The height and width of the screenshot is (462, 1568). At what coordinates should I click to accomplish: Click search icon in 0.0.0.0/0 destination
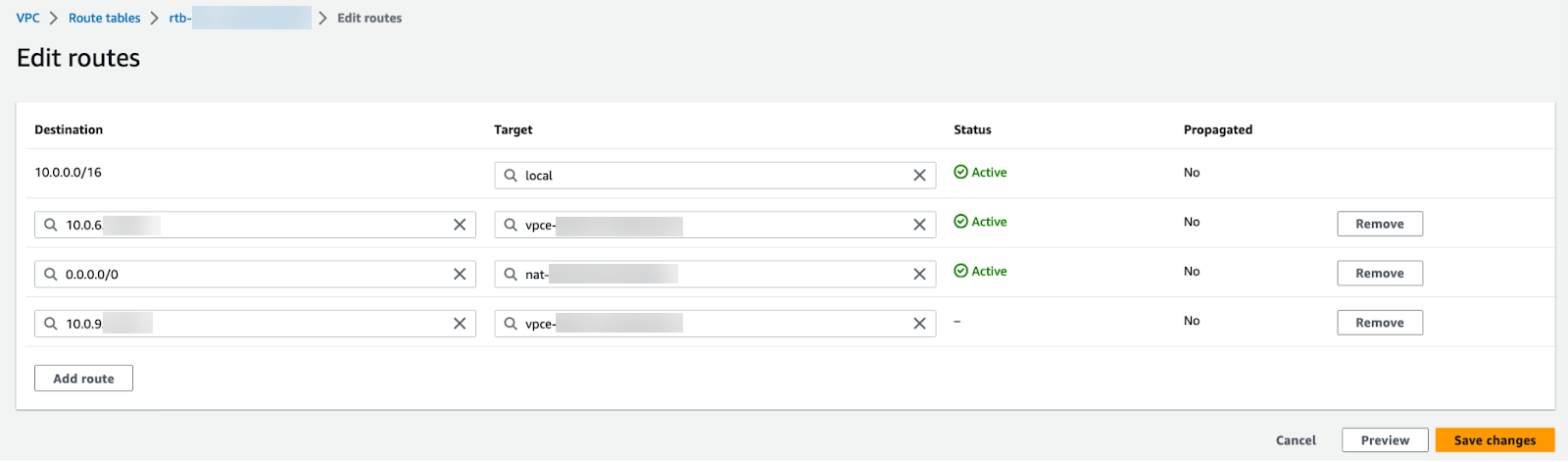(x=51, y=275)
